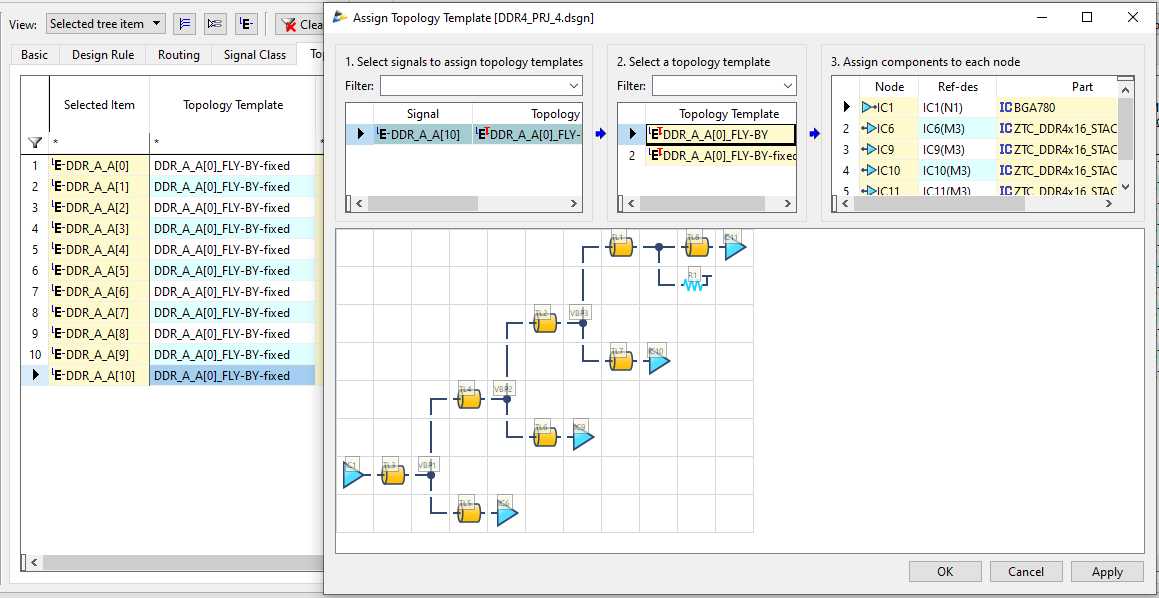1159x598 pixels.
Task: Click the OK button
Action: tap(944, 571)
